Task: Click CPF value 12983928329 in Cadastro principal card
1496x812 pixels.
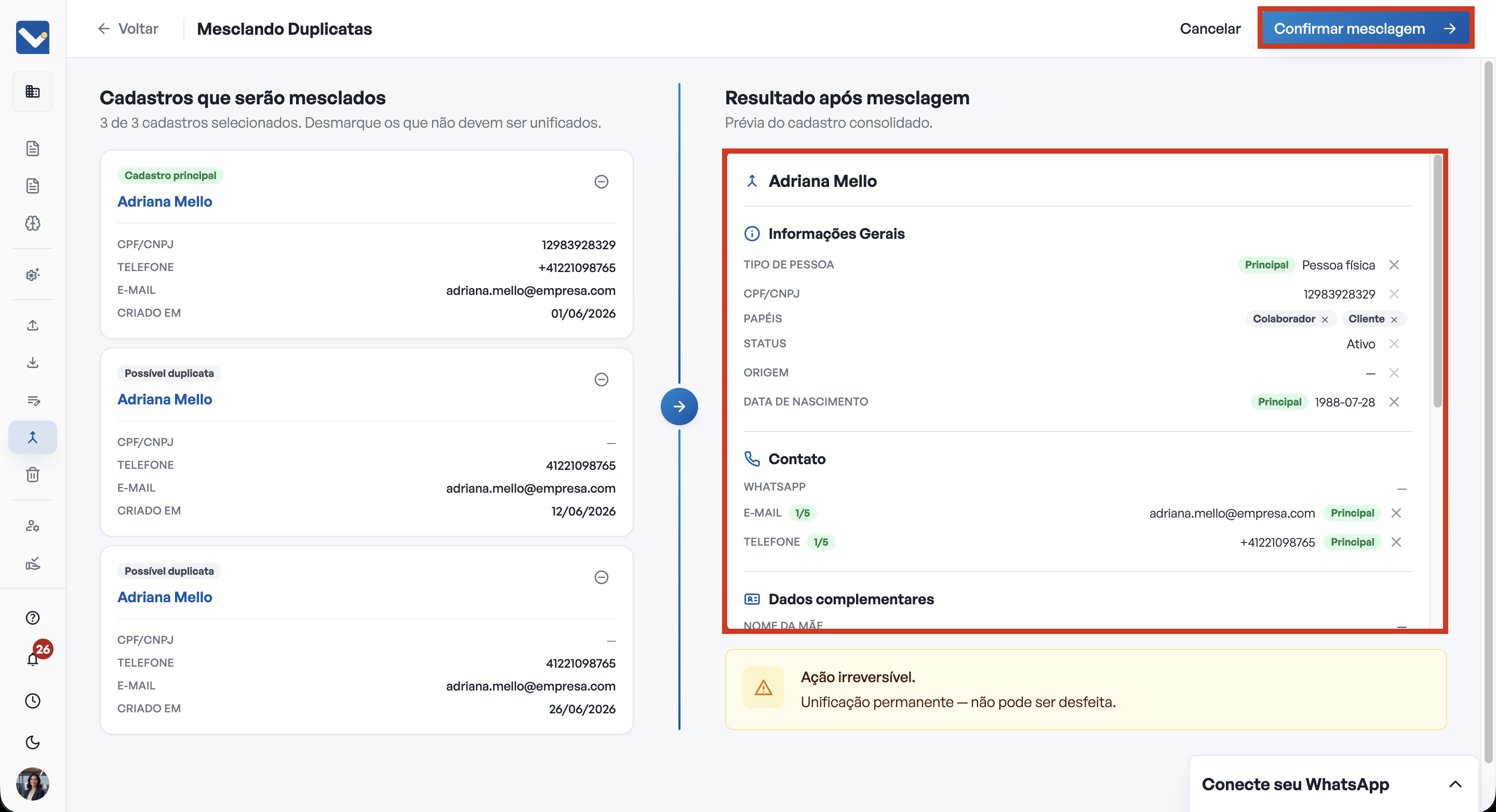Action: [579, 245]
